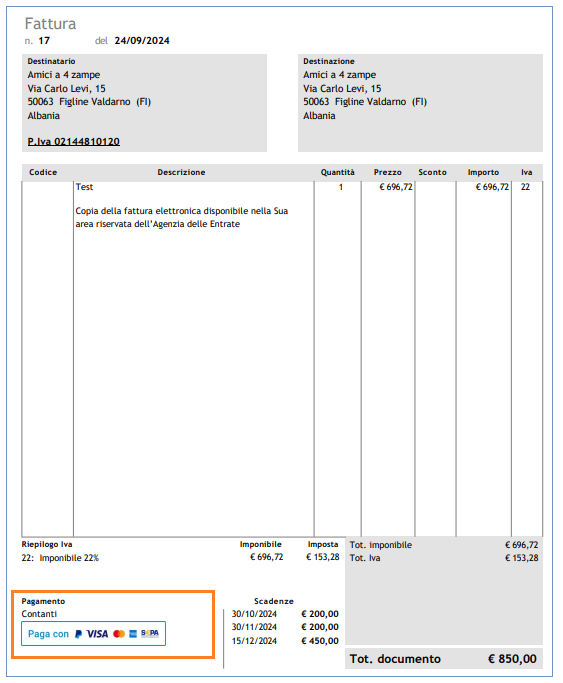Select the Tot. imponibile amount € 696,72
The image size is (563, 683).
[x=522, y=545]
